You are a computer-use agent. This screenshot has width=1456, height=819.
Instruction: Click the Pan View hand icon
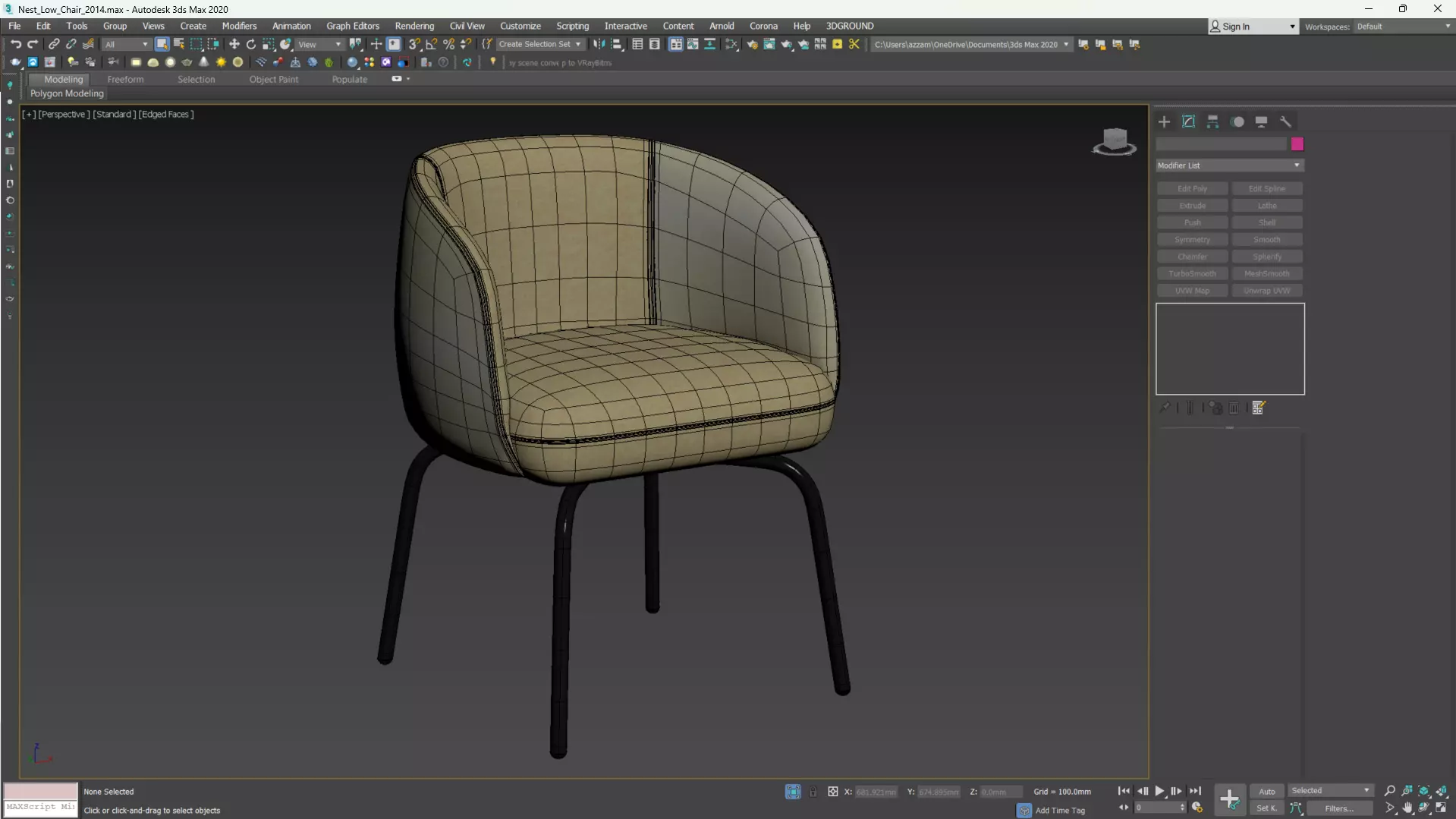click(1407, 808)
